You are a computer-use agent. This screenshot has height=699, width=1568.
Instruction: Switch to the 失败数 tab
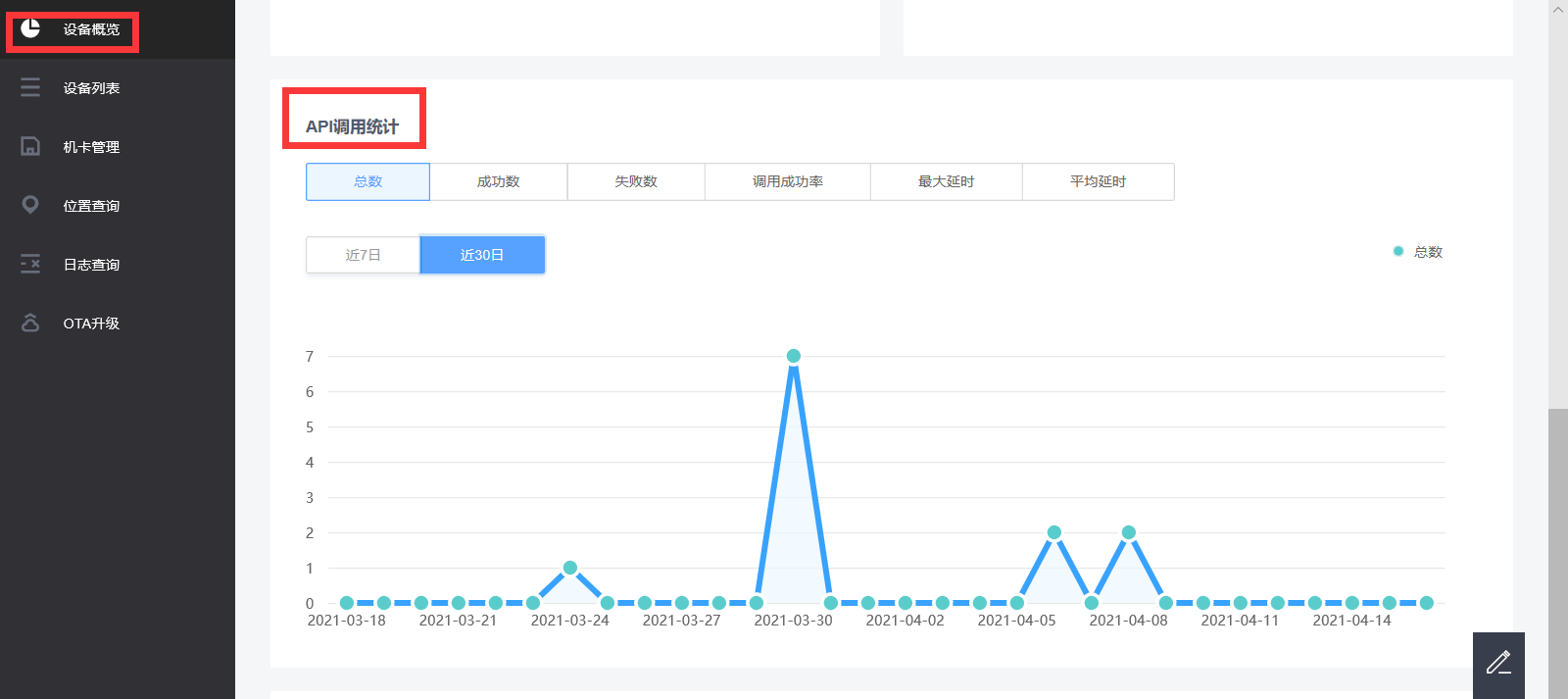636,181
